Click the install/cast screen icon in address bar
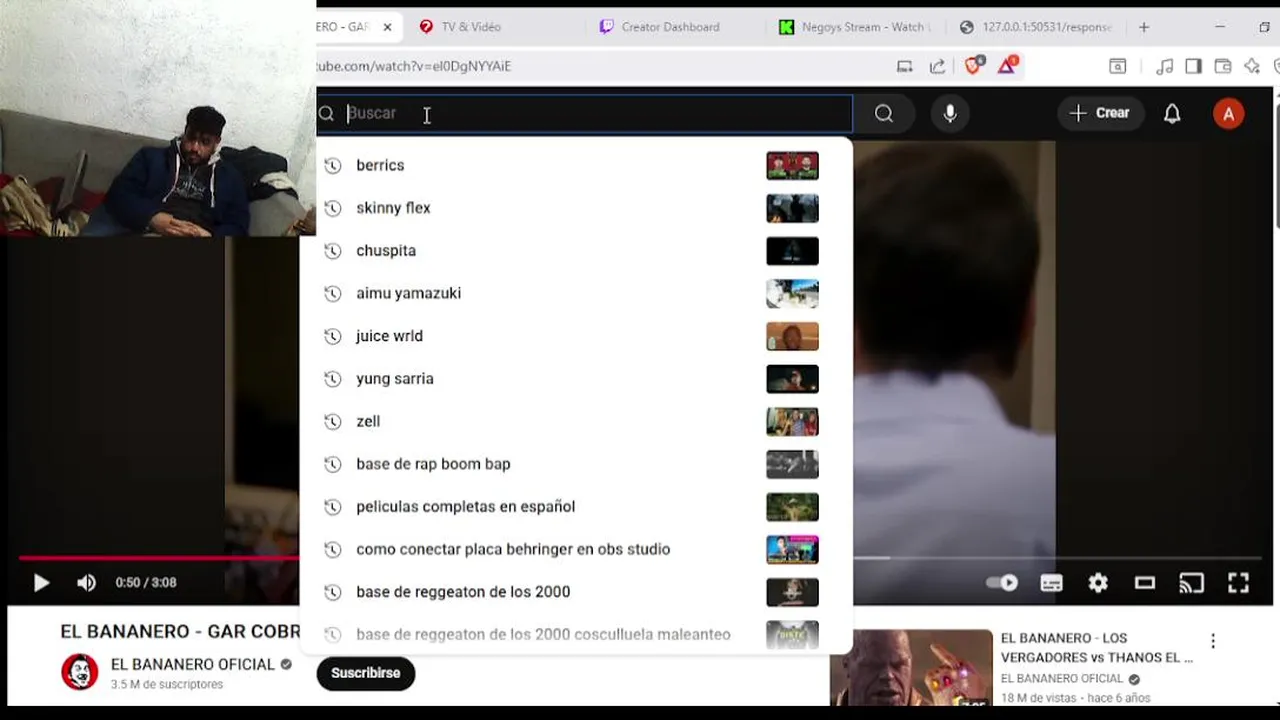1280x720 pixels. [904, 66]
